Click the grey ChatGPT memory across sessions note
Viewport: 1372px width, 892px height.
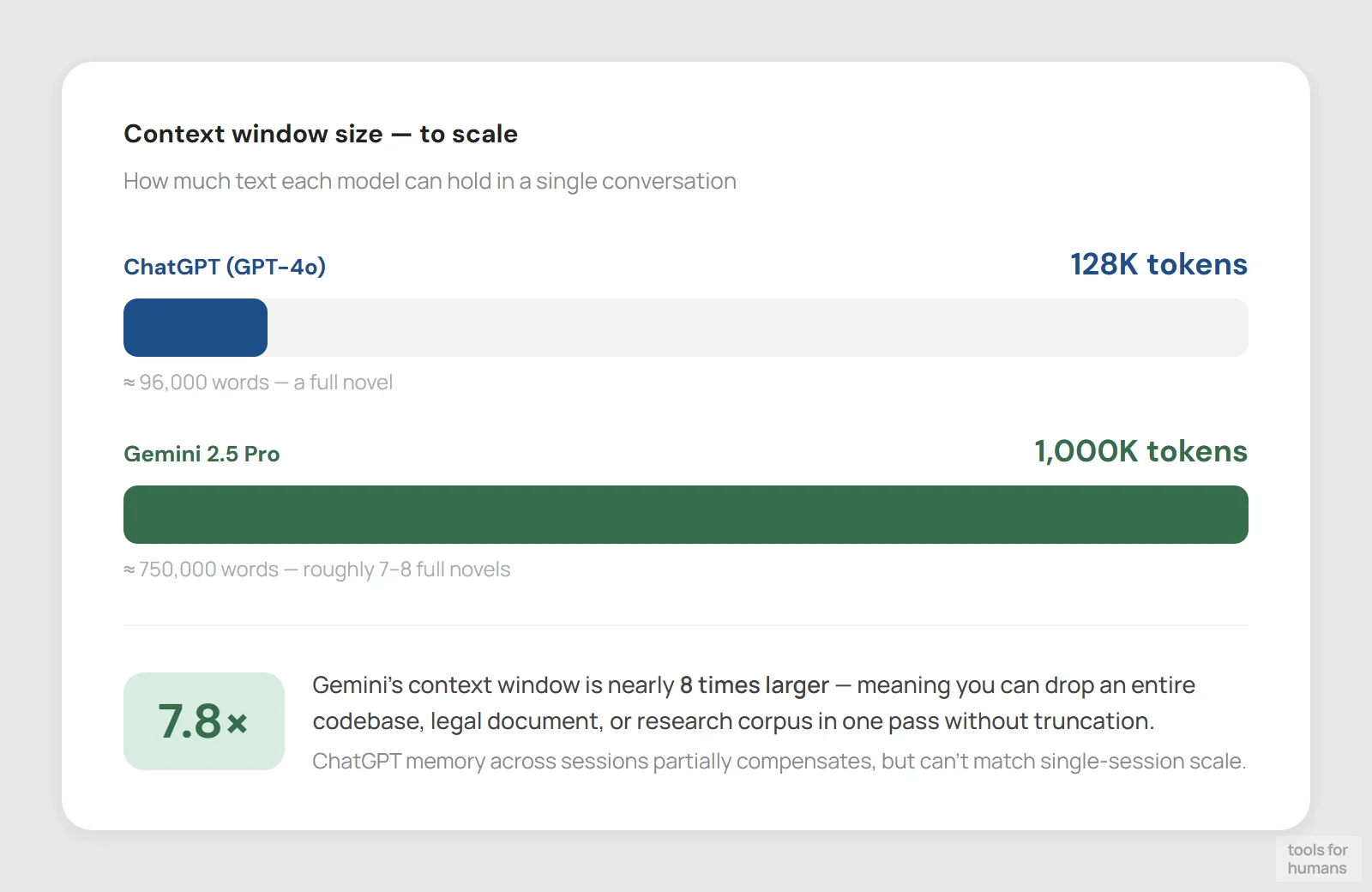coord(779,762)
